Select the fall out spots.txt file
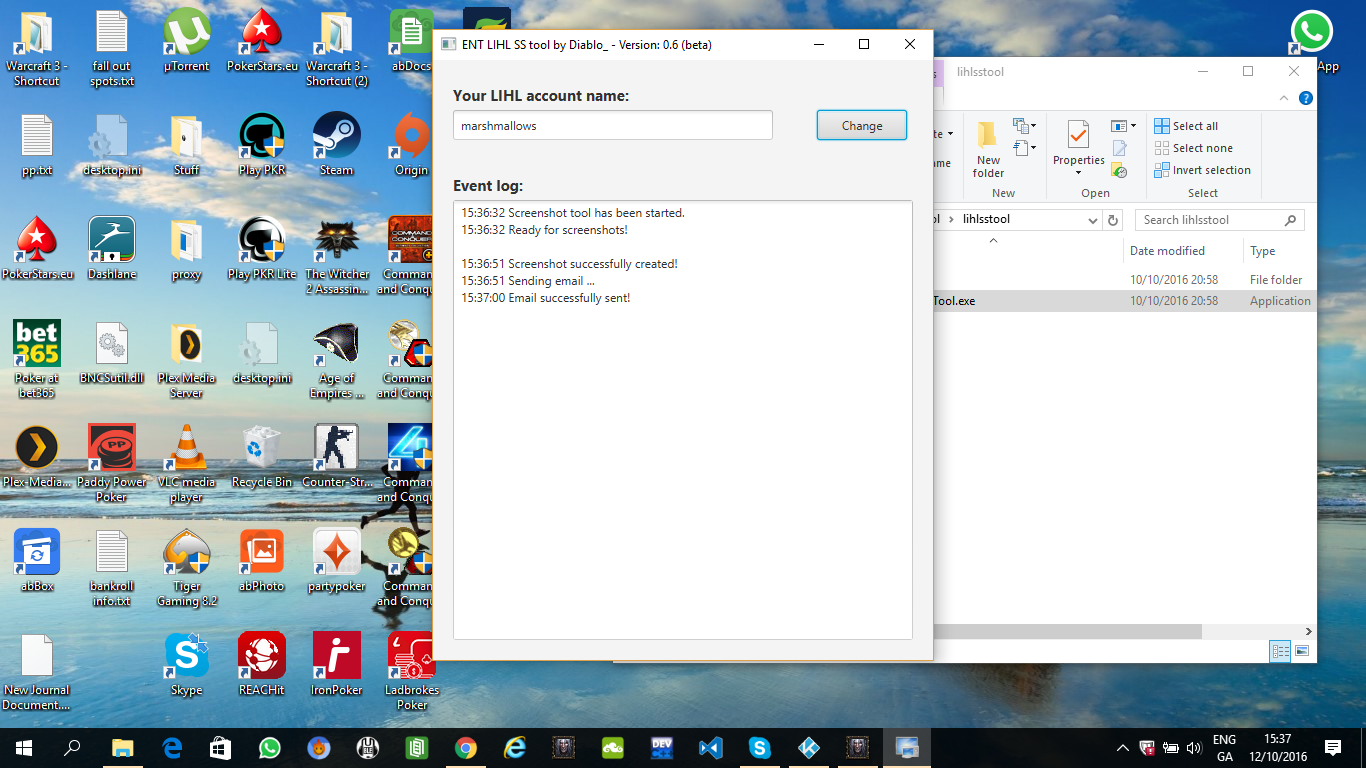The height and width of the screenshot is (768, 1366). coord(111,47)
